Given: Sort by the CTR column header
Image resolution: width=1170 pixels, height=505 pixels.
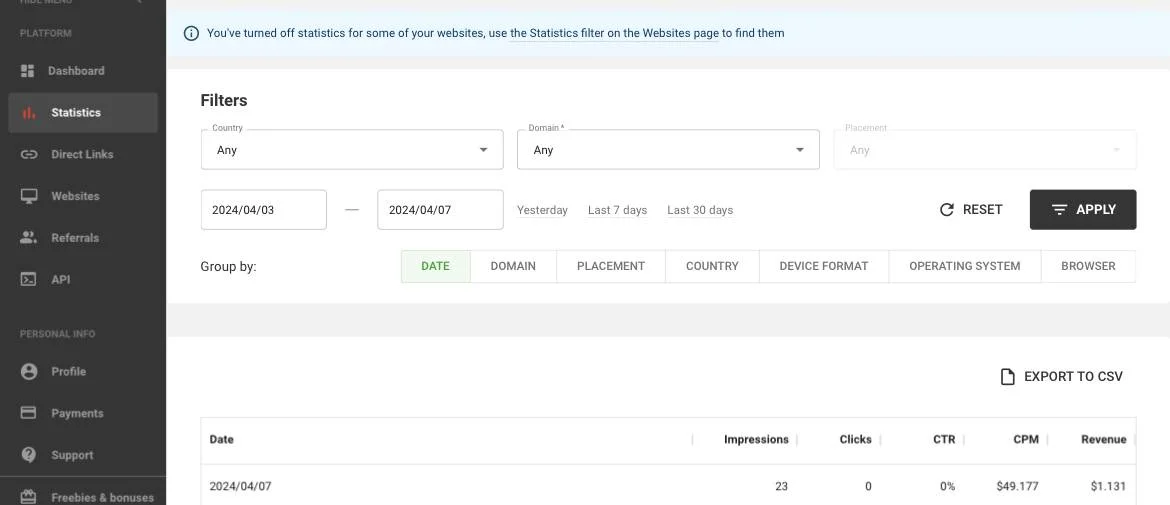Looking at the screenshot, I should (x=944, y=439).
